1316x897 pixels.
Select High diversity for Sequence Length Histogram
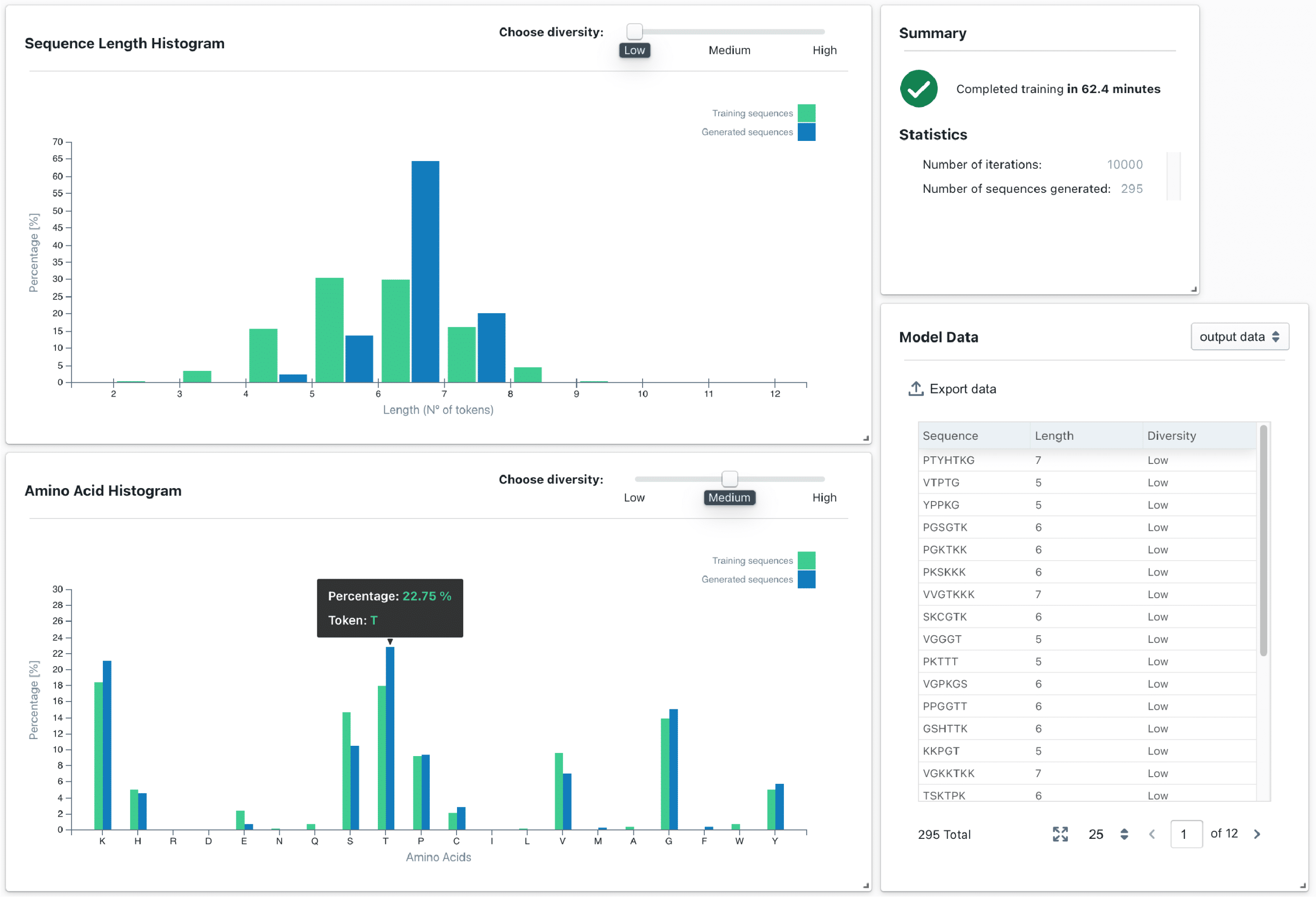click(x=824, y=50)
